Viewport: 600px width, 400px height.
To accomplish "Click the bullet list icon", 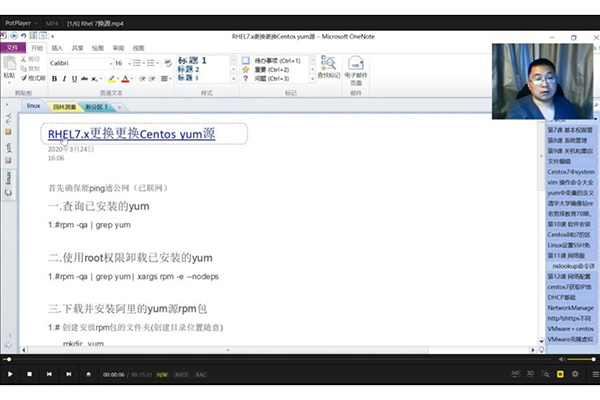I will point(139,63).
